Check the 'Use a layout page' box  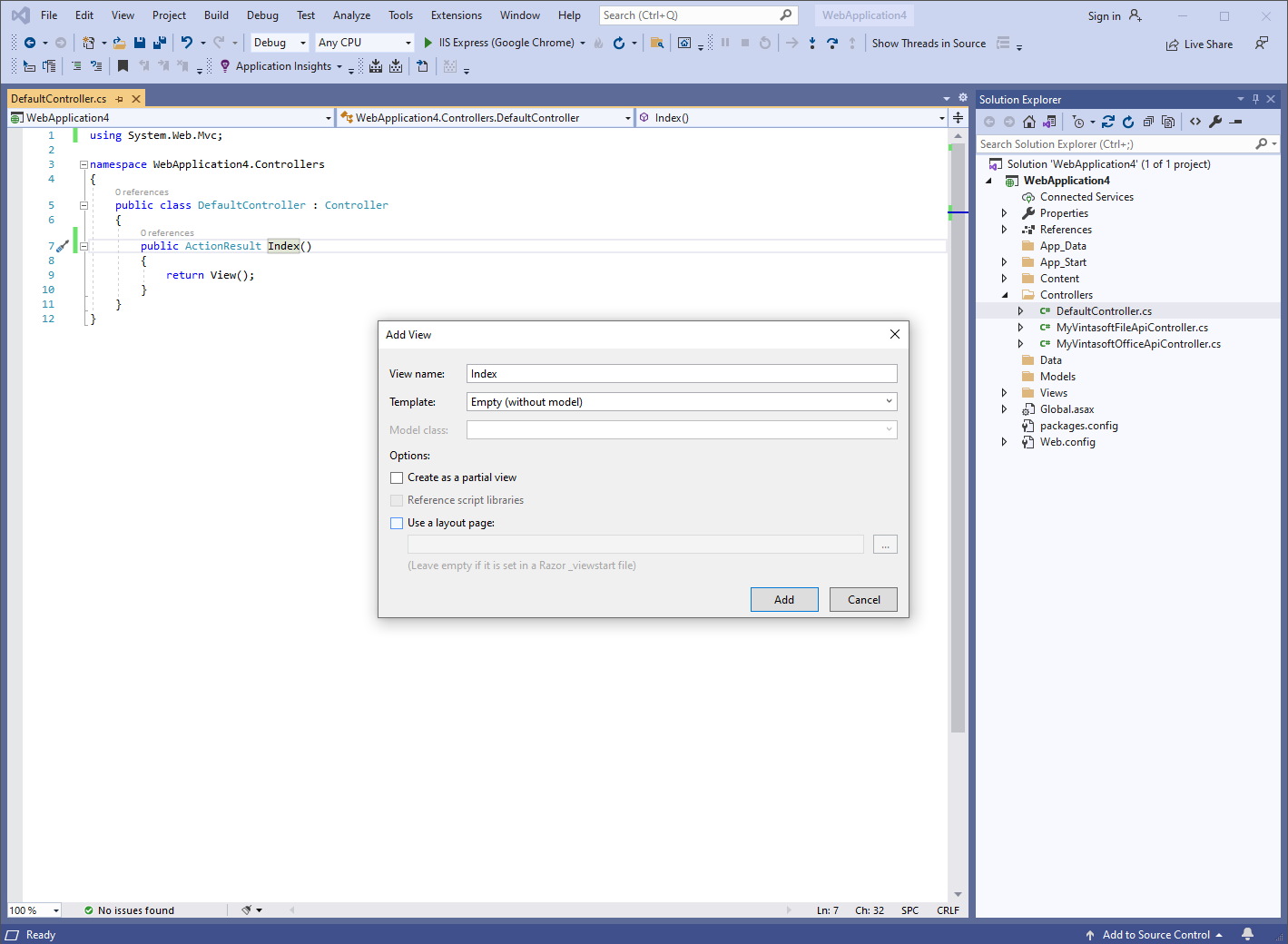click(x=397, y=523)
